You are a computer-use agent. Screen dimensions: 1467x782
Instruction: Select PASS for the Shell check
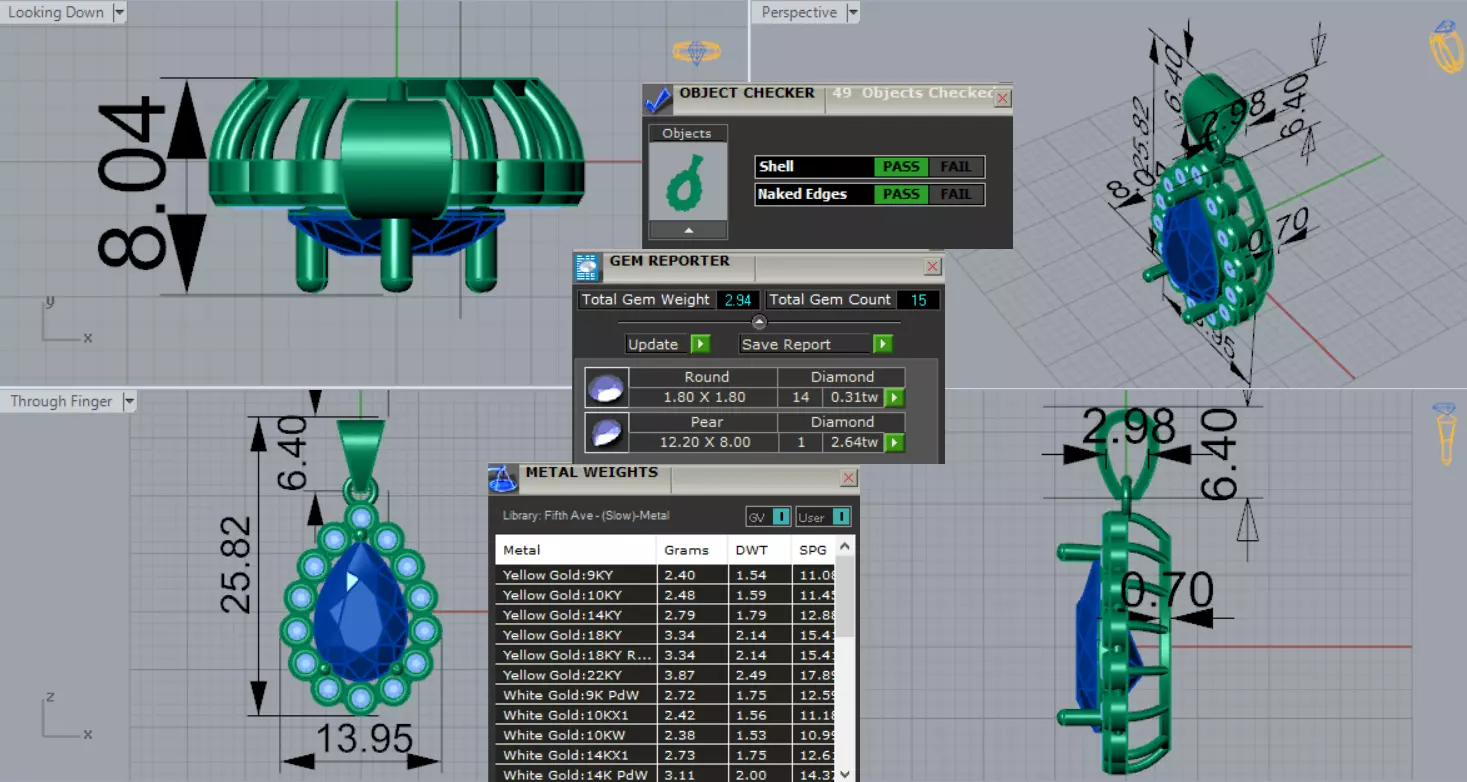[x=901, y=167]
